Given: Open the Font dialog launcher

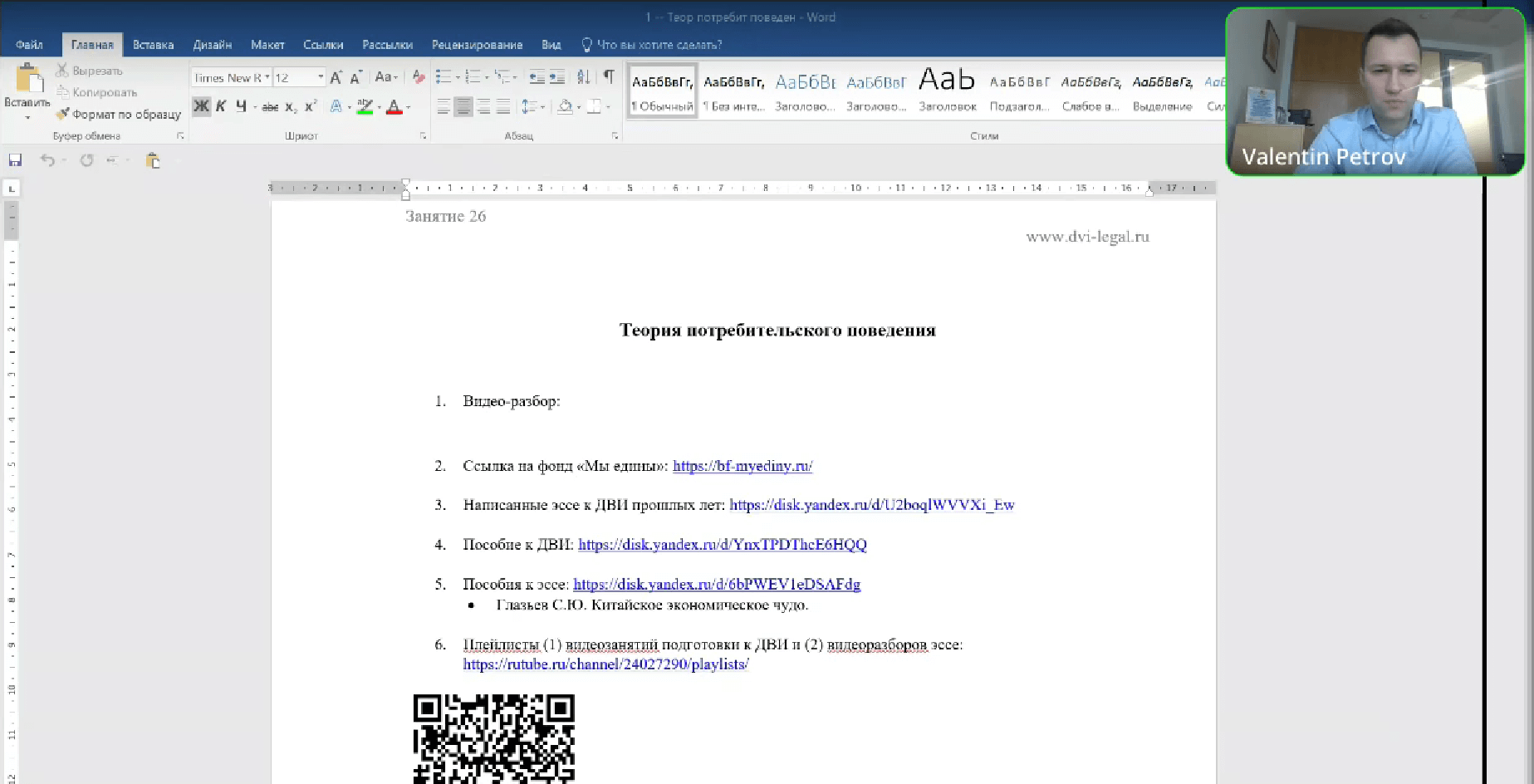Looking at the screenshot, I should [423, 135].
